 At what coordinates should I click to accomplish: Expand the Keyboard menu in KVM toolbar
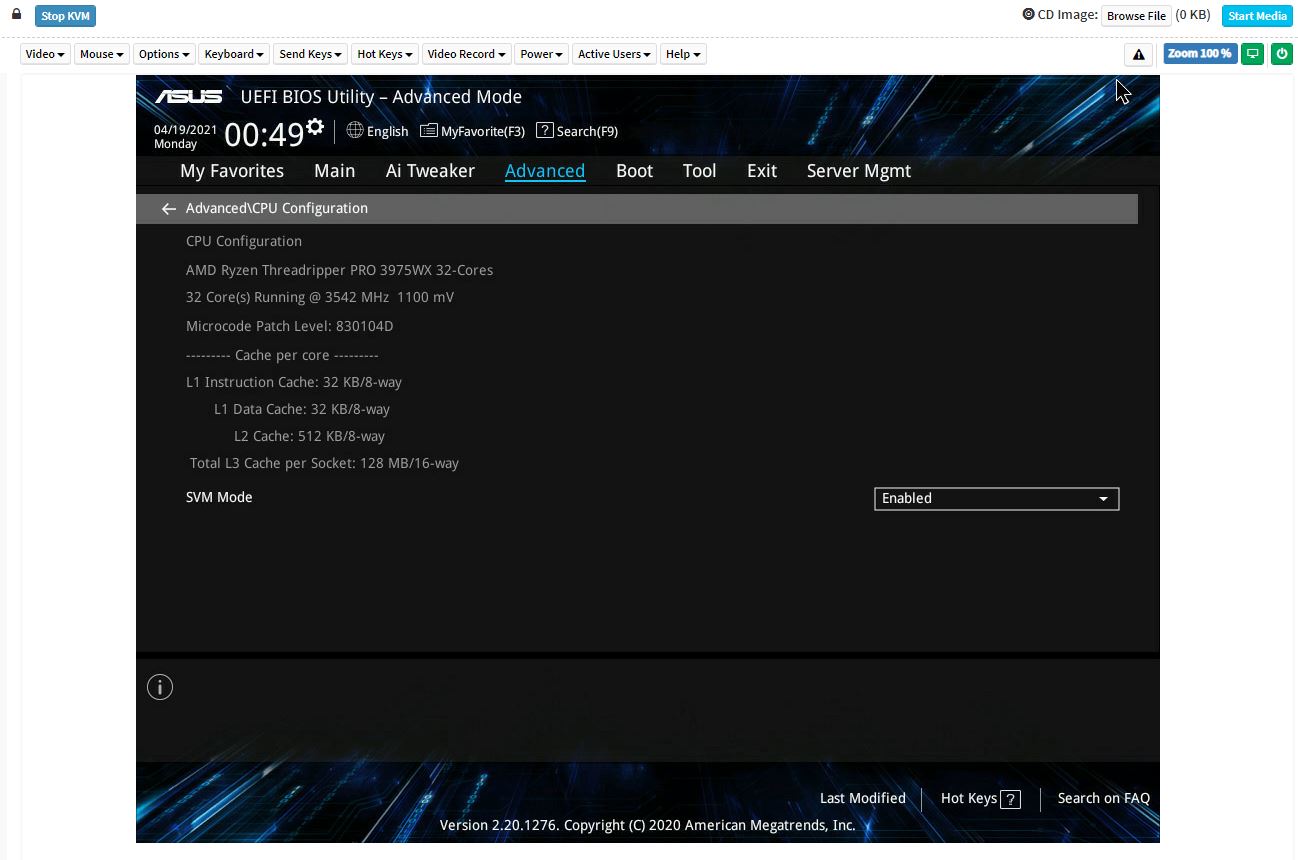click(x=233, y=54)
